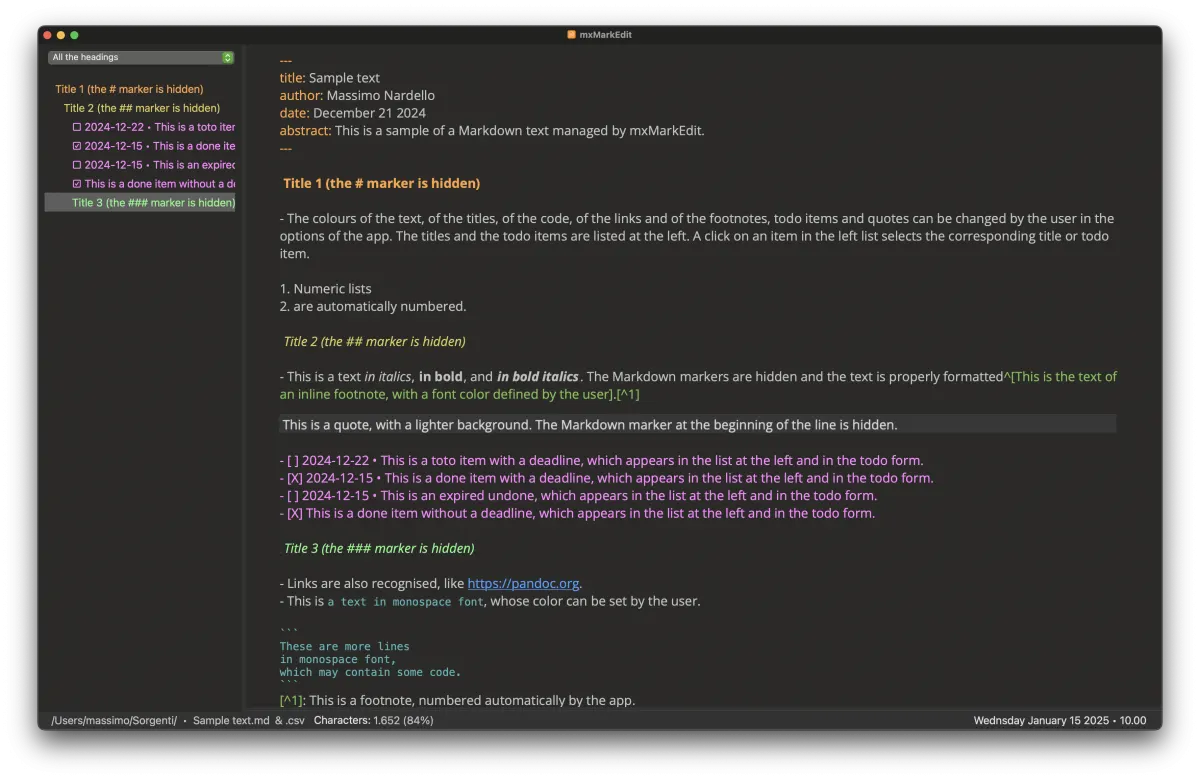Click the 'Title 3 (the ### marker is hidden)' editor heading
Screen dimensions: 1200x780
click(x=379, y=548)
